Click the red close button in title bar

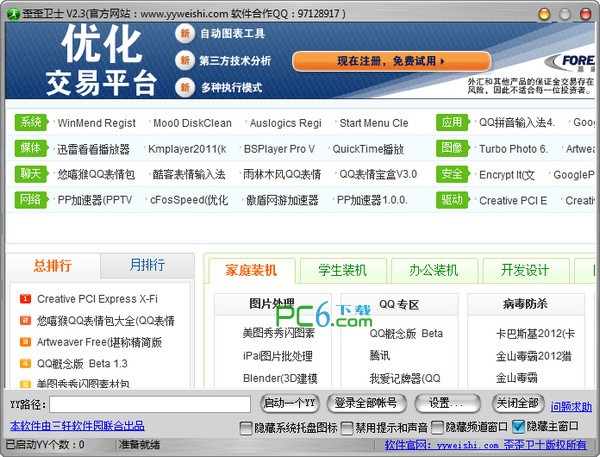[585, 14]
